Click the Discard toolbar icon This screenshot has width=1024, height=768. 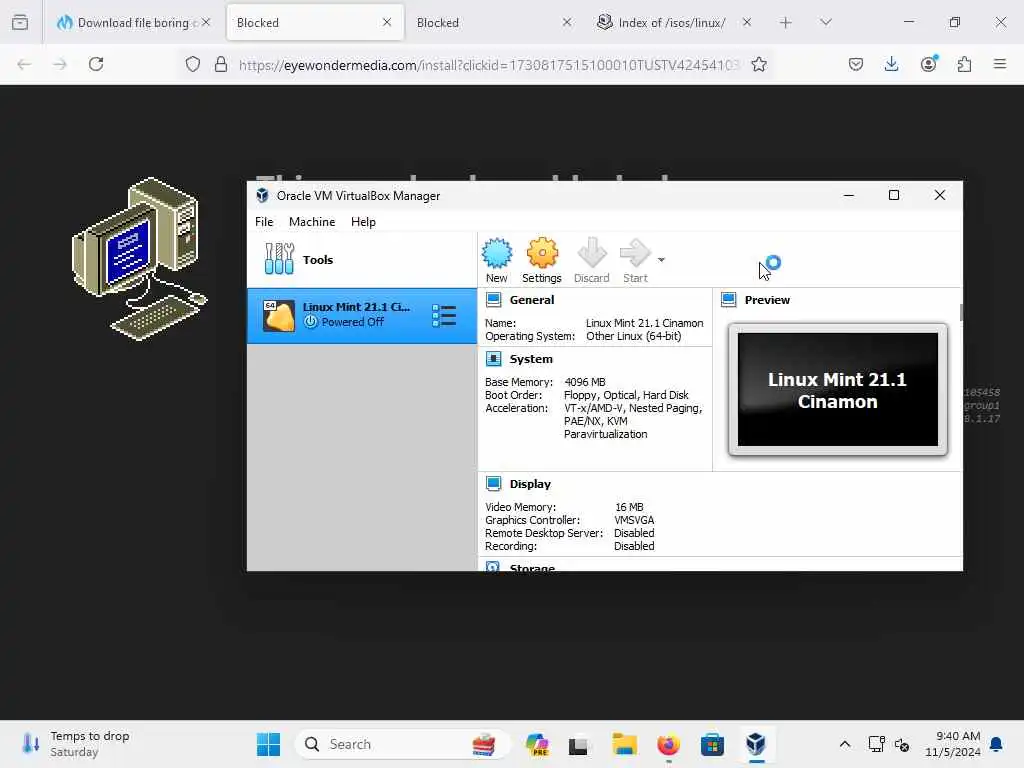tap(592, 260)
